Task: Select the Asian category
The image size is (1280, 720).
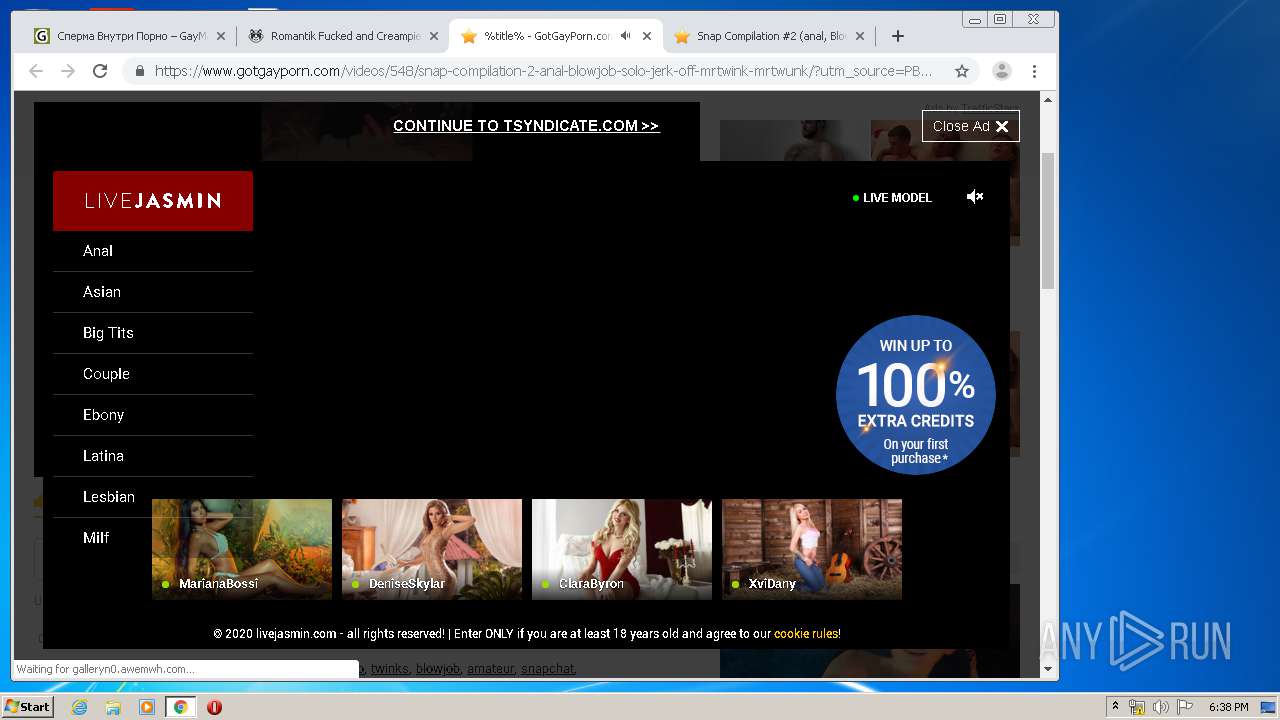Action: click(153, 292)
